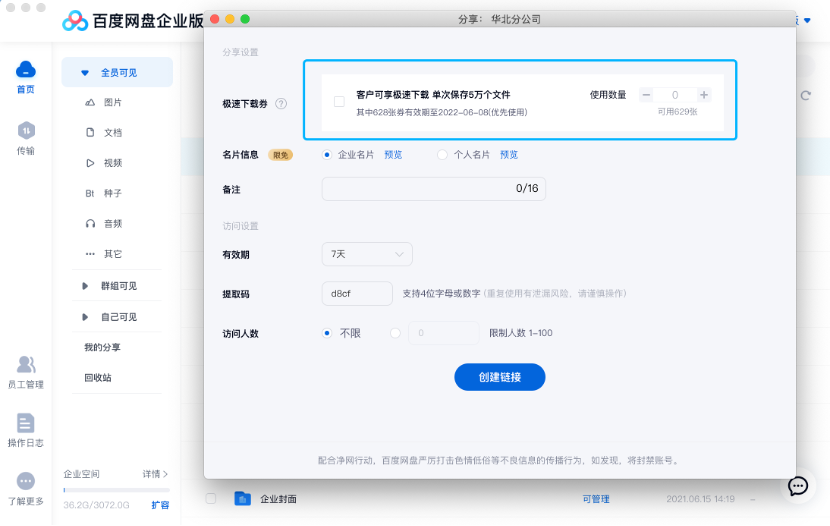Click the coupon quantity value field
The image size is (830, 526).
tap(675, 95)
